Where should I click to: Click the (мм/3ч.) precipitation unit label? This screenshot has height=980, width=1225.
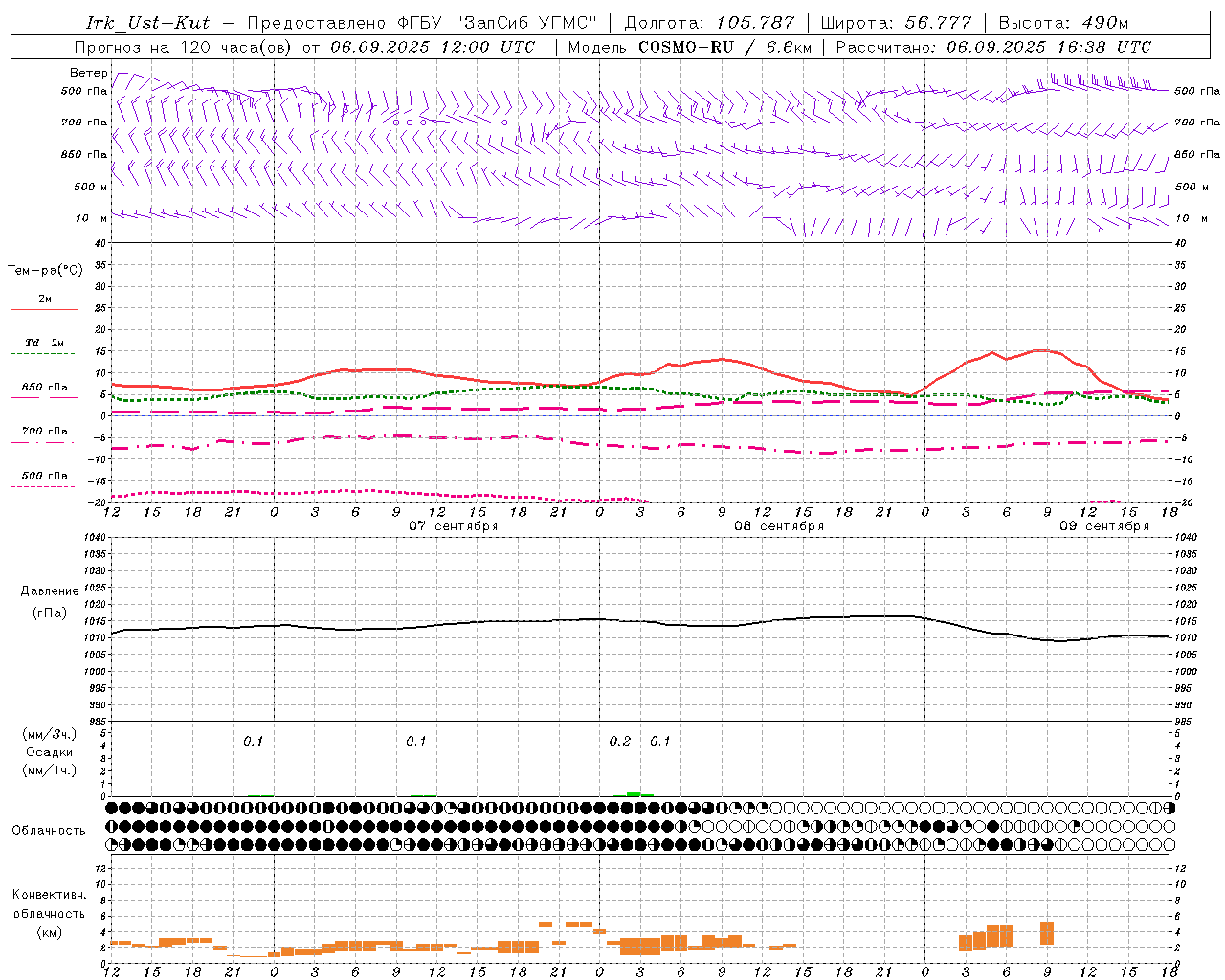[x=50, y=734]
